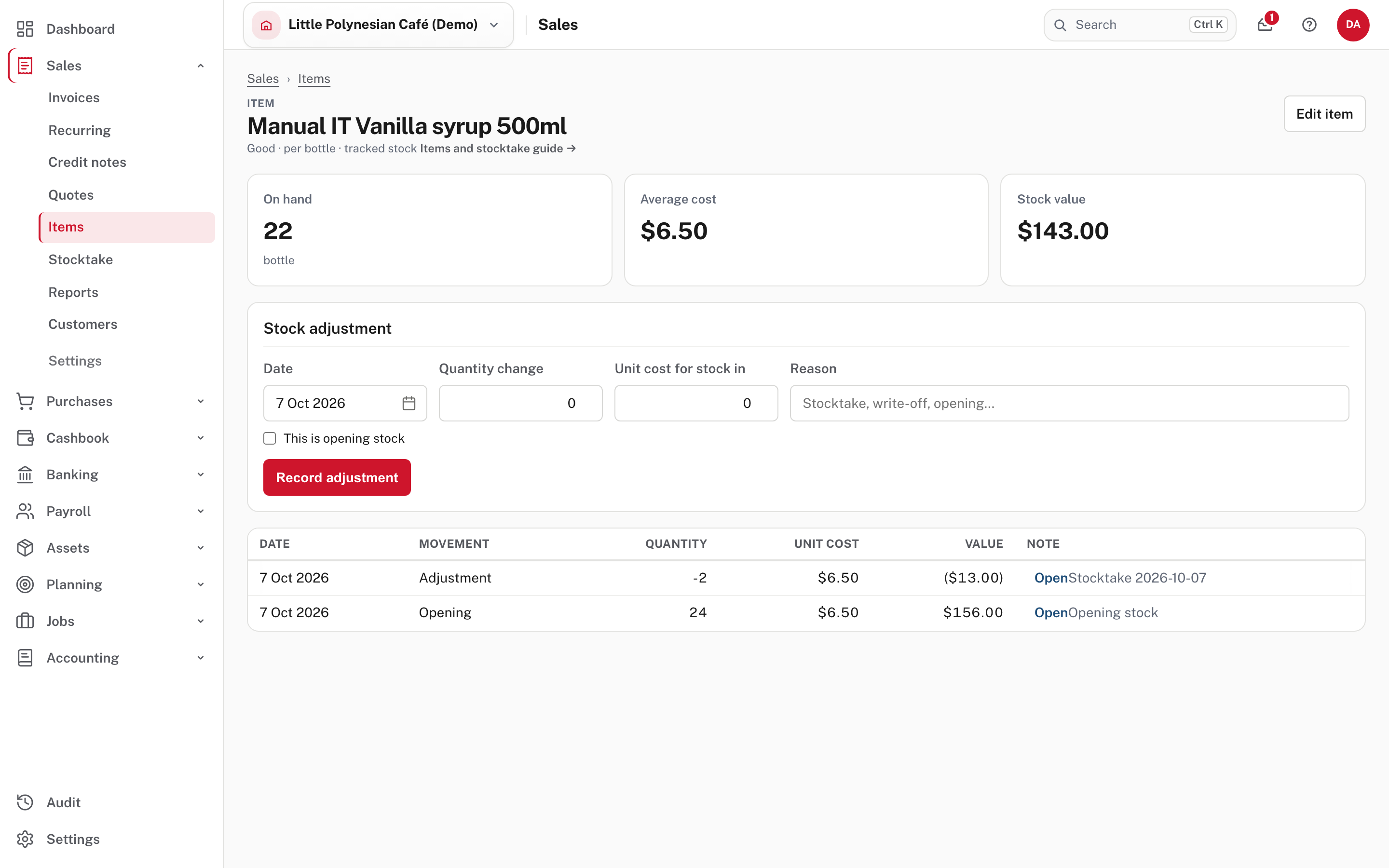
Task: Click the Payroll people icon
Action: 25,511
